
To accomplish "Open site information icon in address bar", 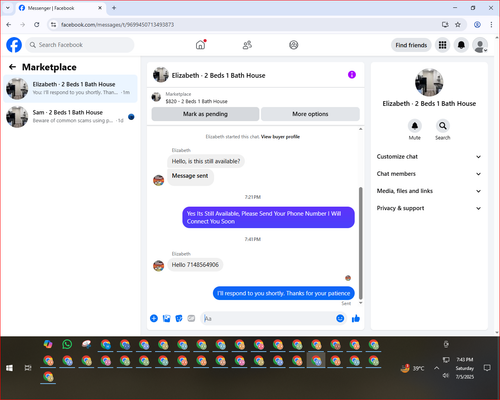I will click(53, 25).
